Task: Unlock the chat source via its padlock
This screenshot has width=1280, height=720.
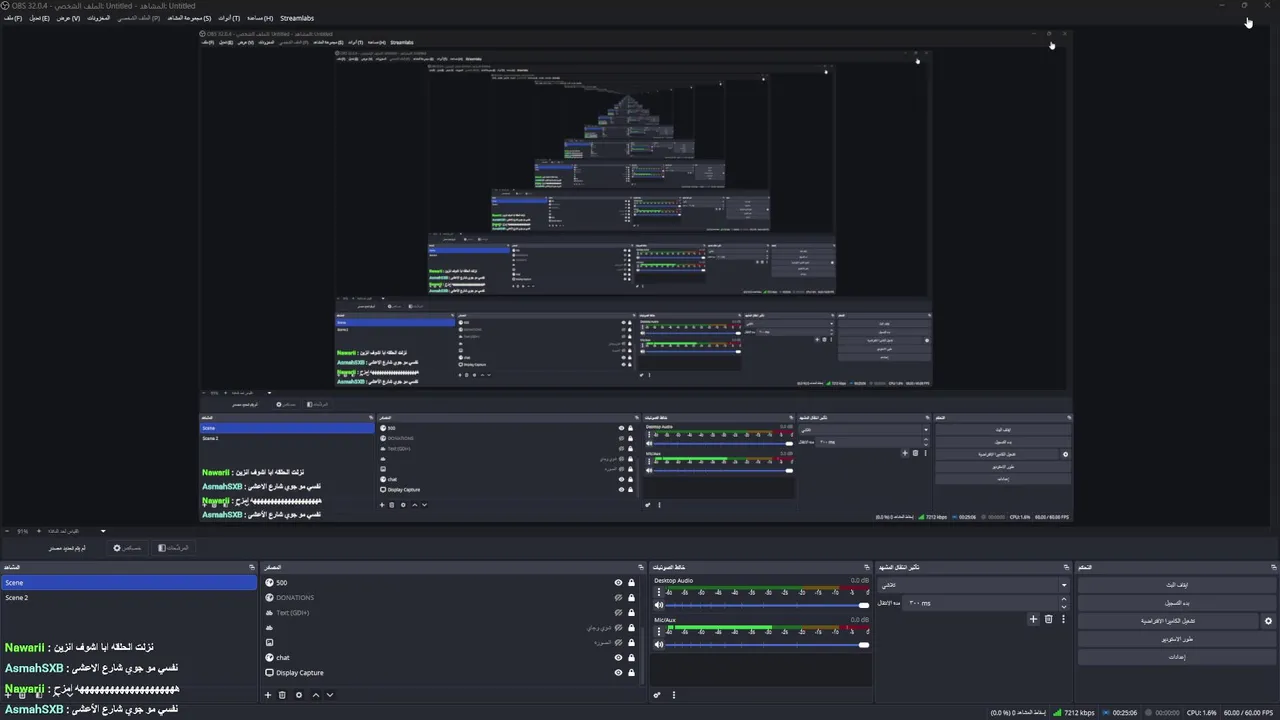Action: coord(631,658)
